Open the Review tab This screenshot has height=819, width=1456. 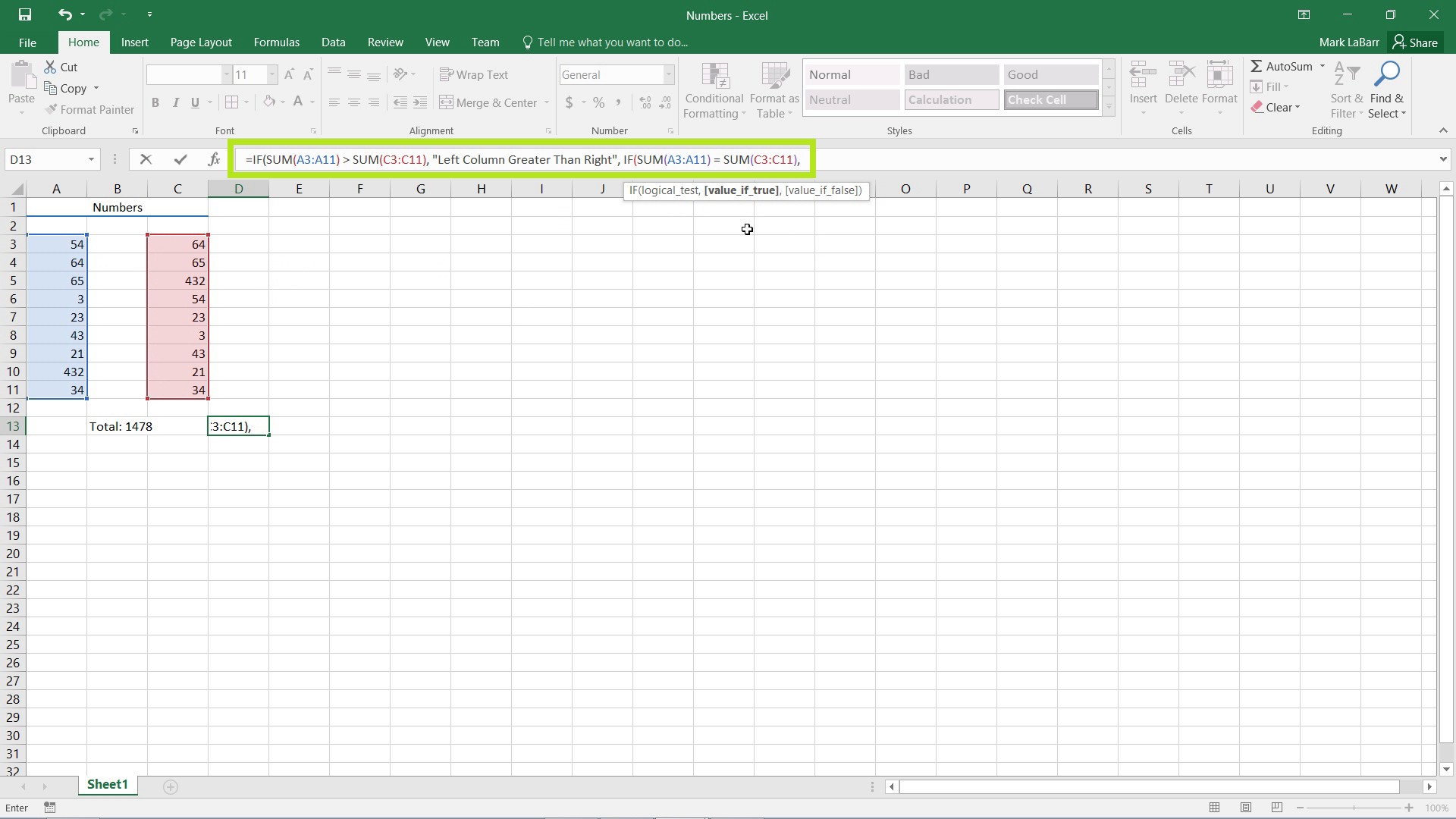point(384,42)
